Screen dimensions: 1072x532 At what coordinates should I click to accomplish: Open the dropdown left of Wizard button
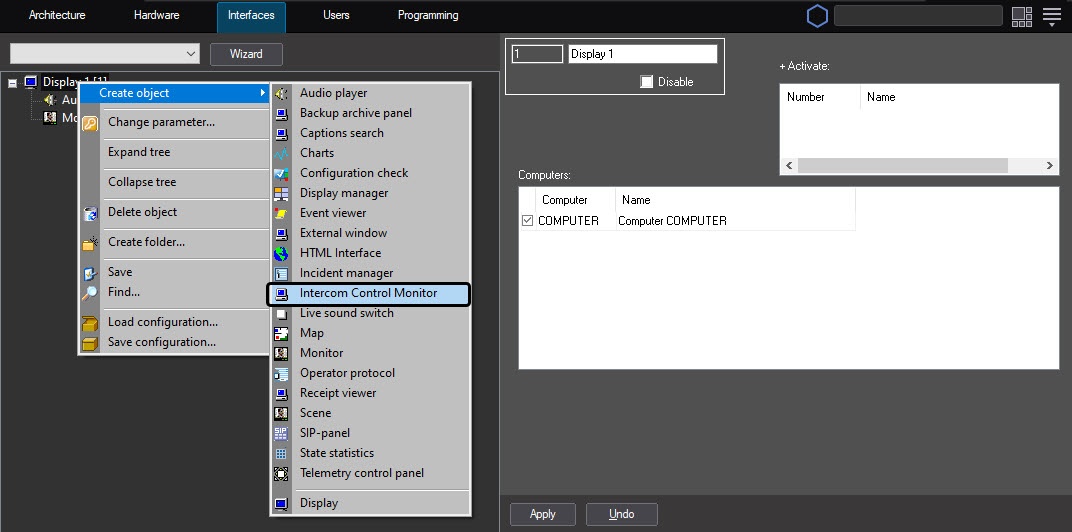(x=105, y=54)
